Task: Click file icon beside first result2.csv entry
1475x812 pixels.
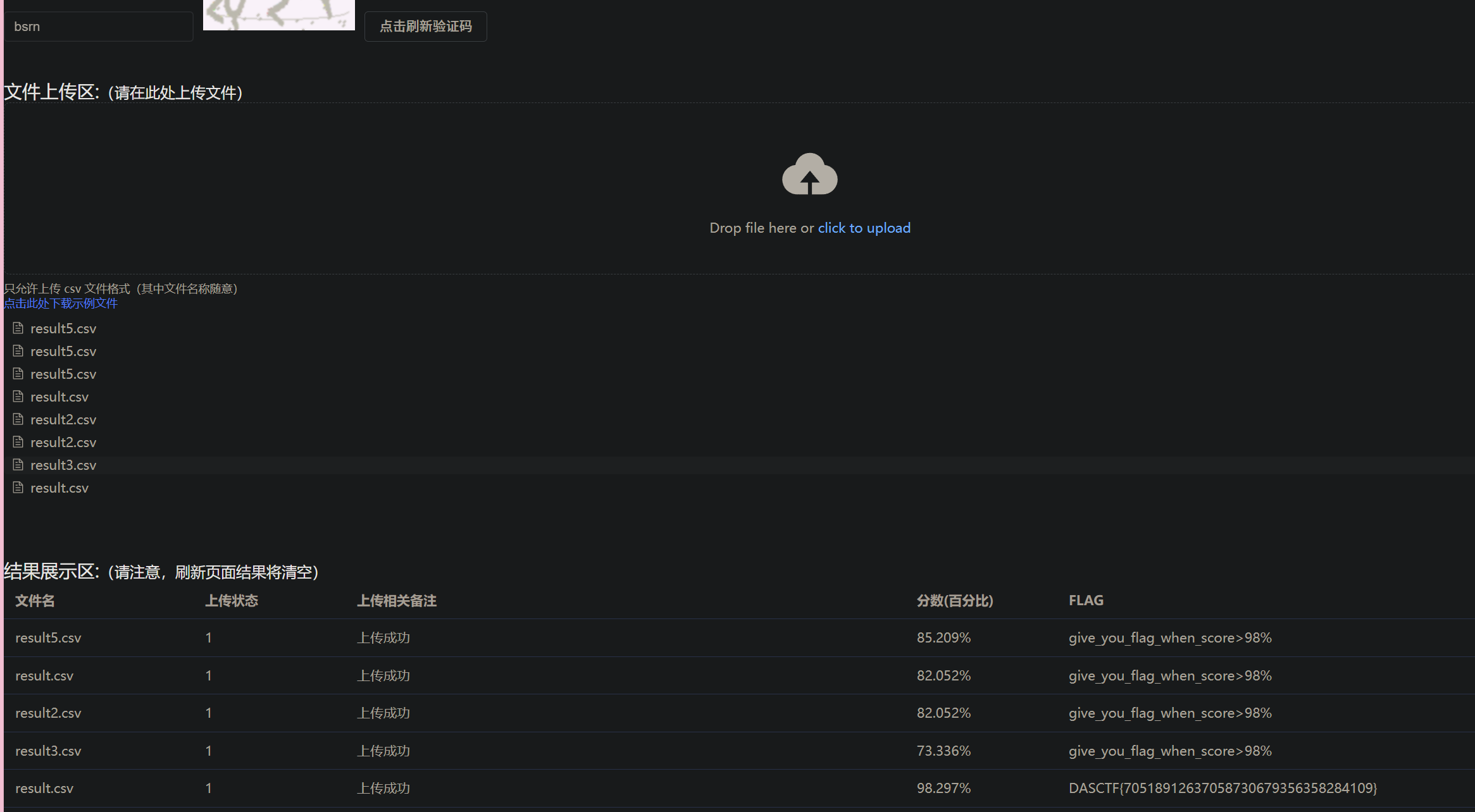Action: (x=18, y=419)
